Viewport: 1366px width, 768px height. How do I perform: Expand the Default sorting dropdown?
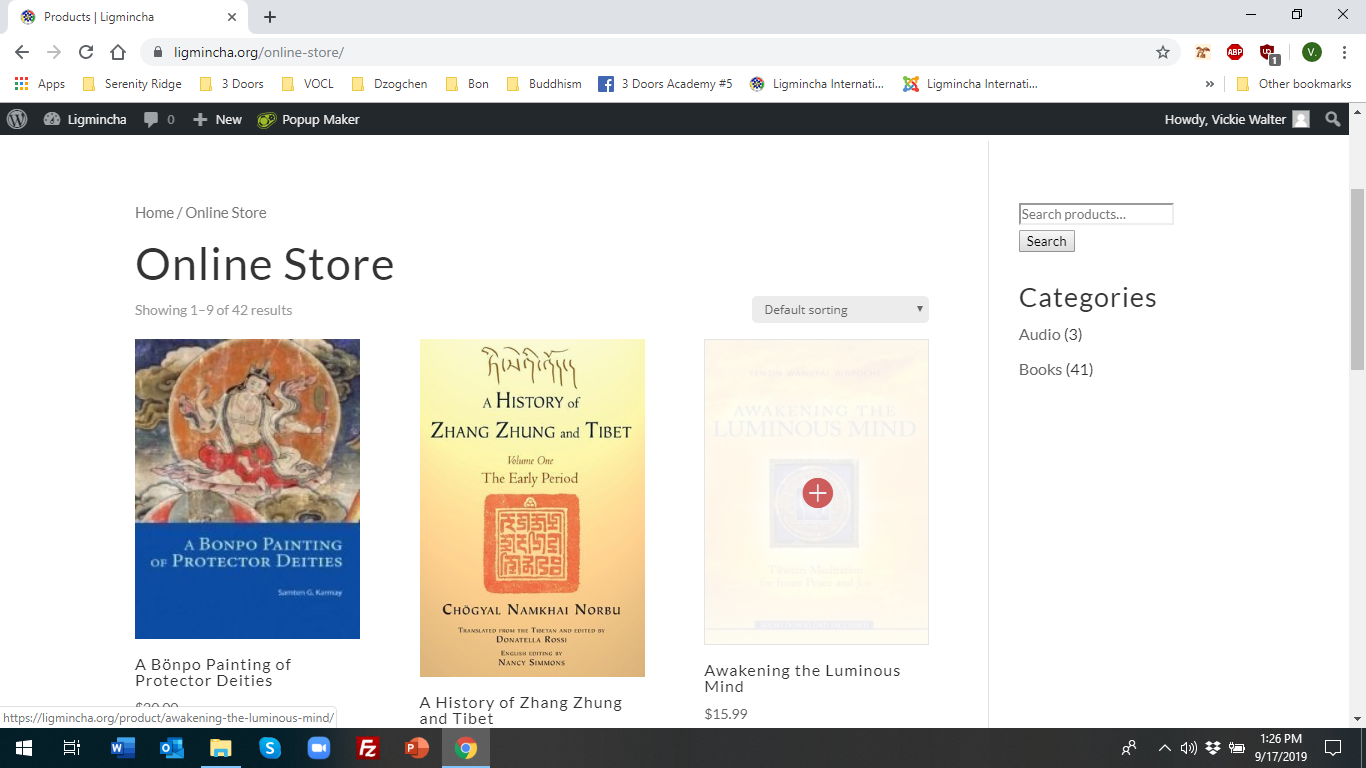coord(840,310)
